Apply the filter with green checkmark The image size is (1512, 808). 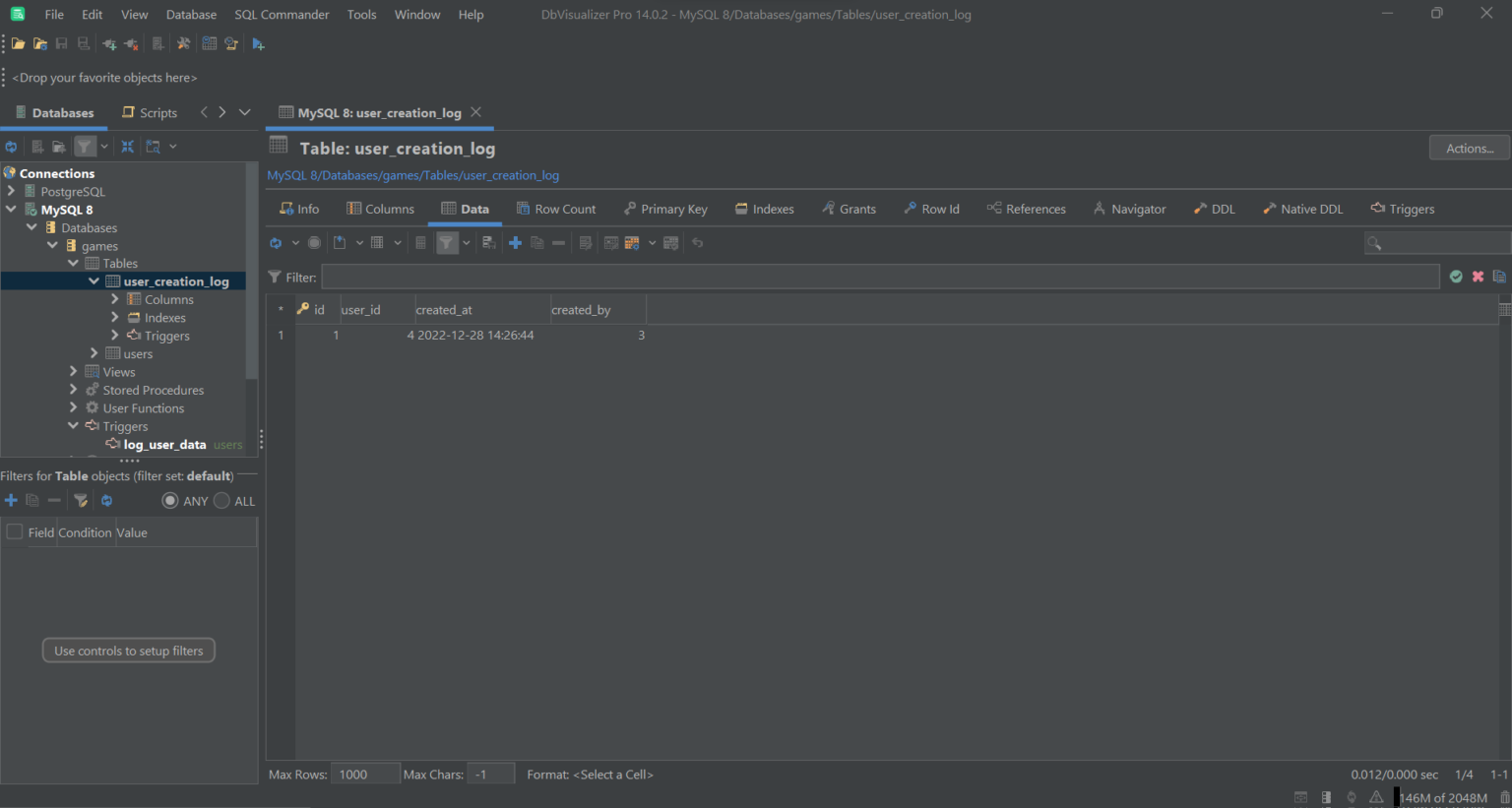(x=1456, y=278)
